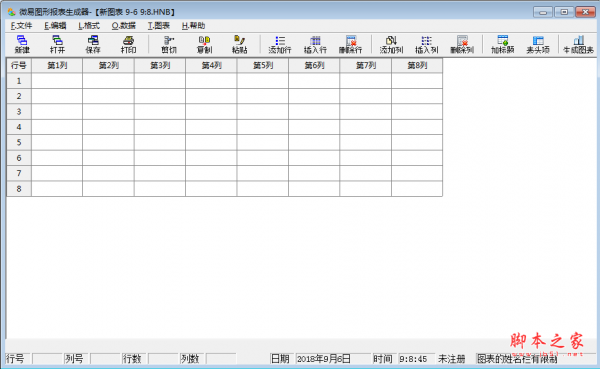
Task: Click the 打印 (Print) toolbar icon
Action: tap(128, 44)
